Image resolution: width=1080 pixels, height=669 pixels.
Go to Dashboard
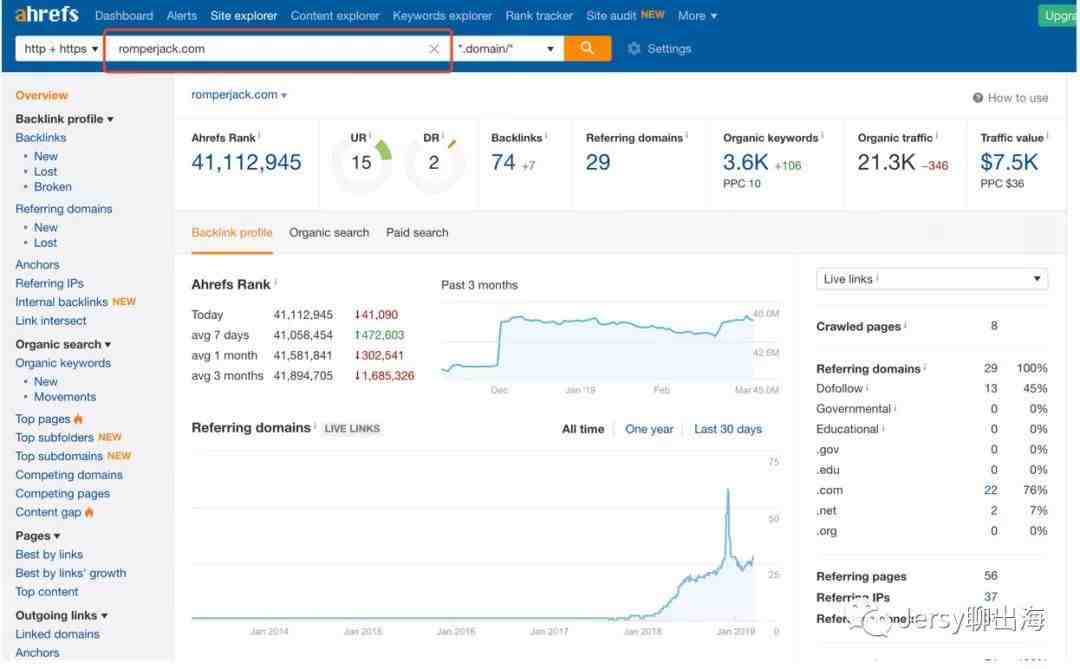[x=124, y=15]
